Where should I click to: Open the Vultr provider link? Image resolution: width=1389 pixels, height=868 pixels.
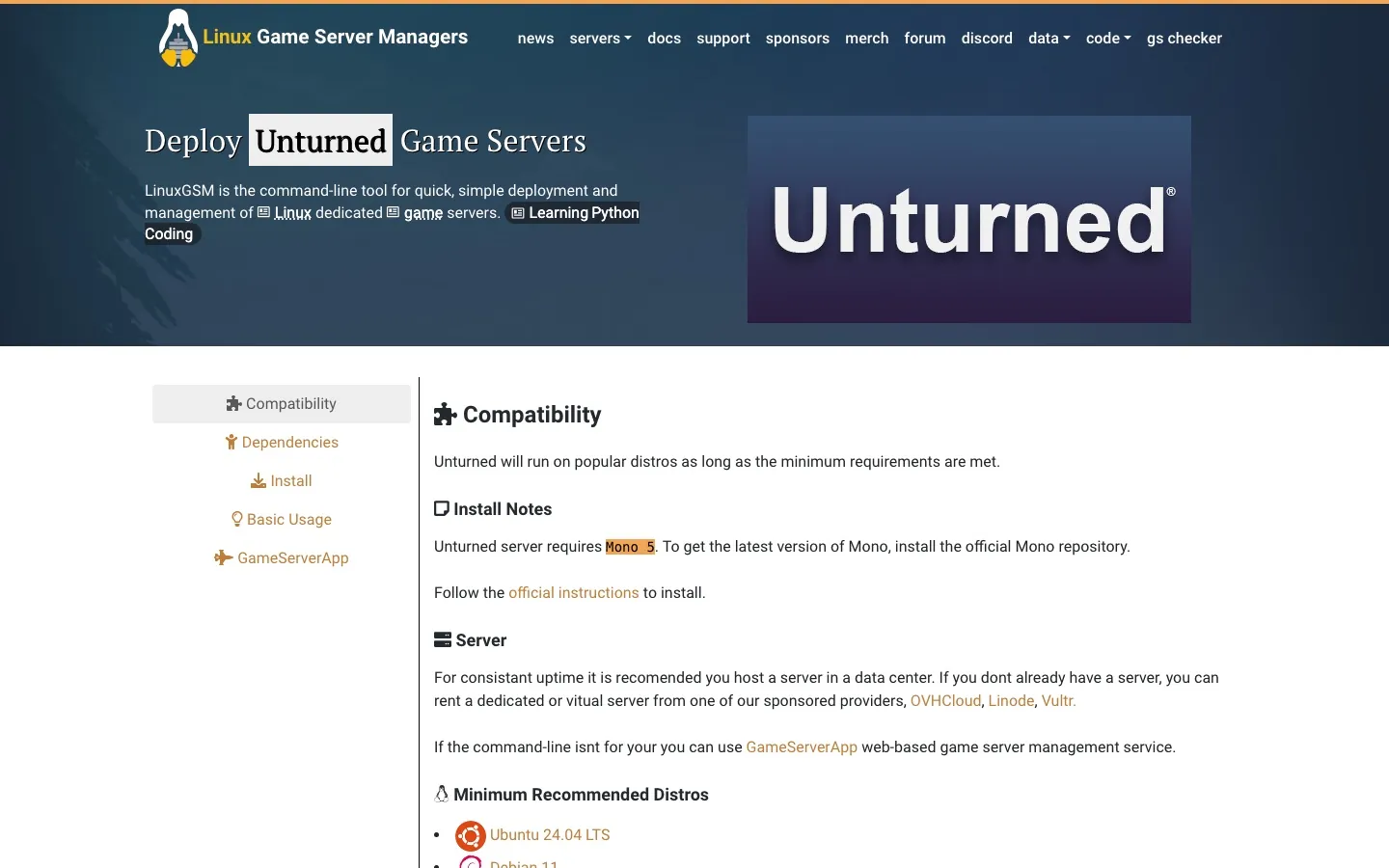[x=1058, y=701]
